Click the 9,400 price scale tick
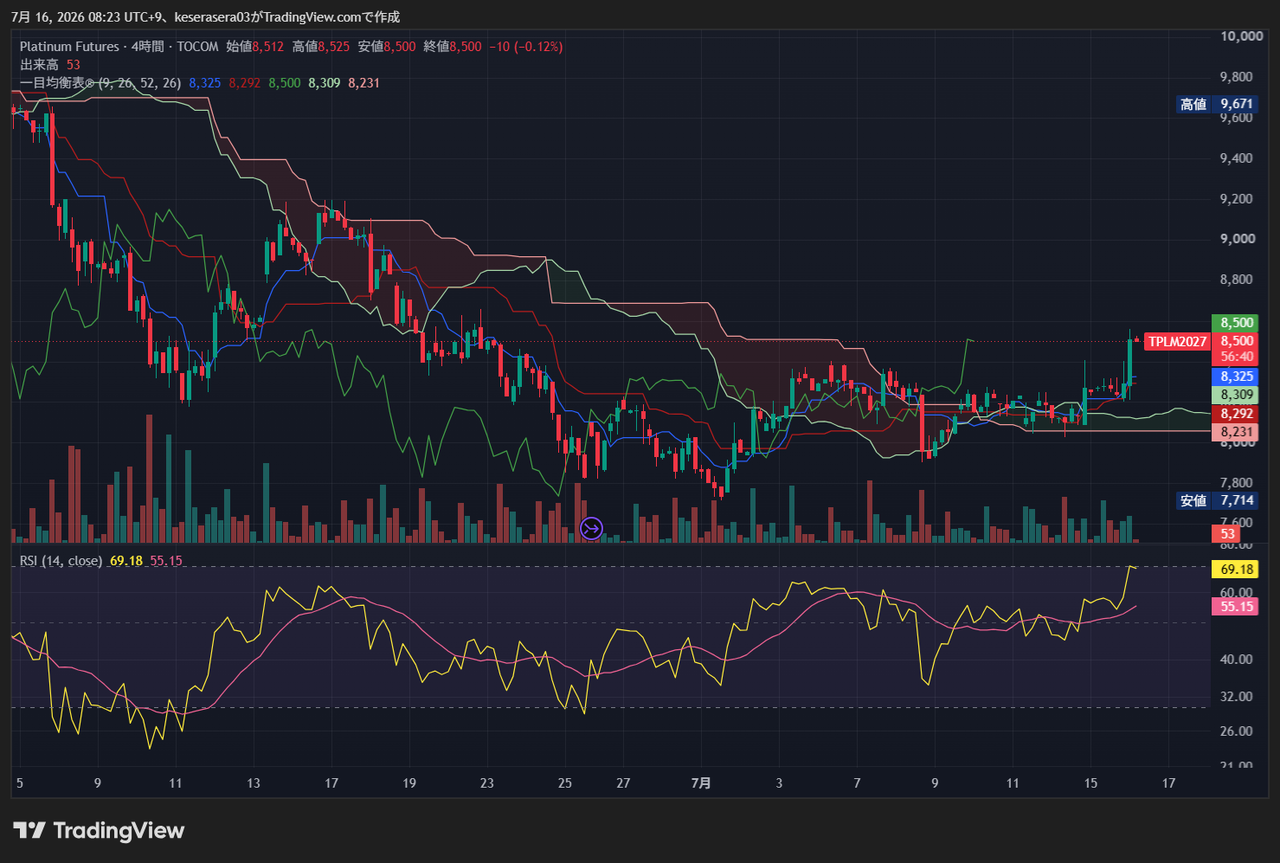The height and width of the screenshot is (863, 1280). [x=1237, y=158]
